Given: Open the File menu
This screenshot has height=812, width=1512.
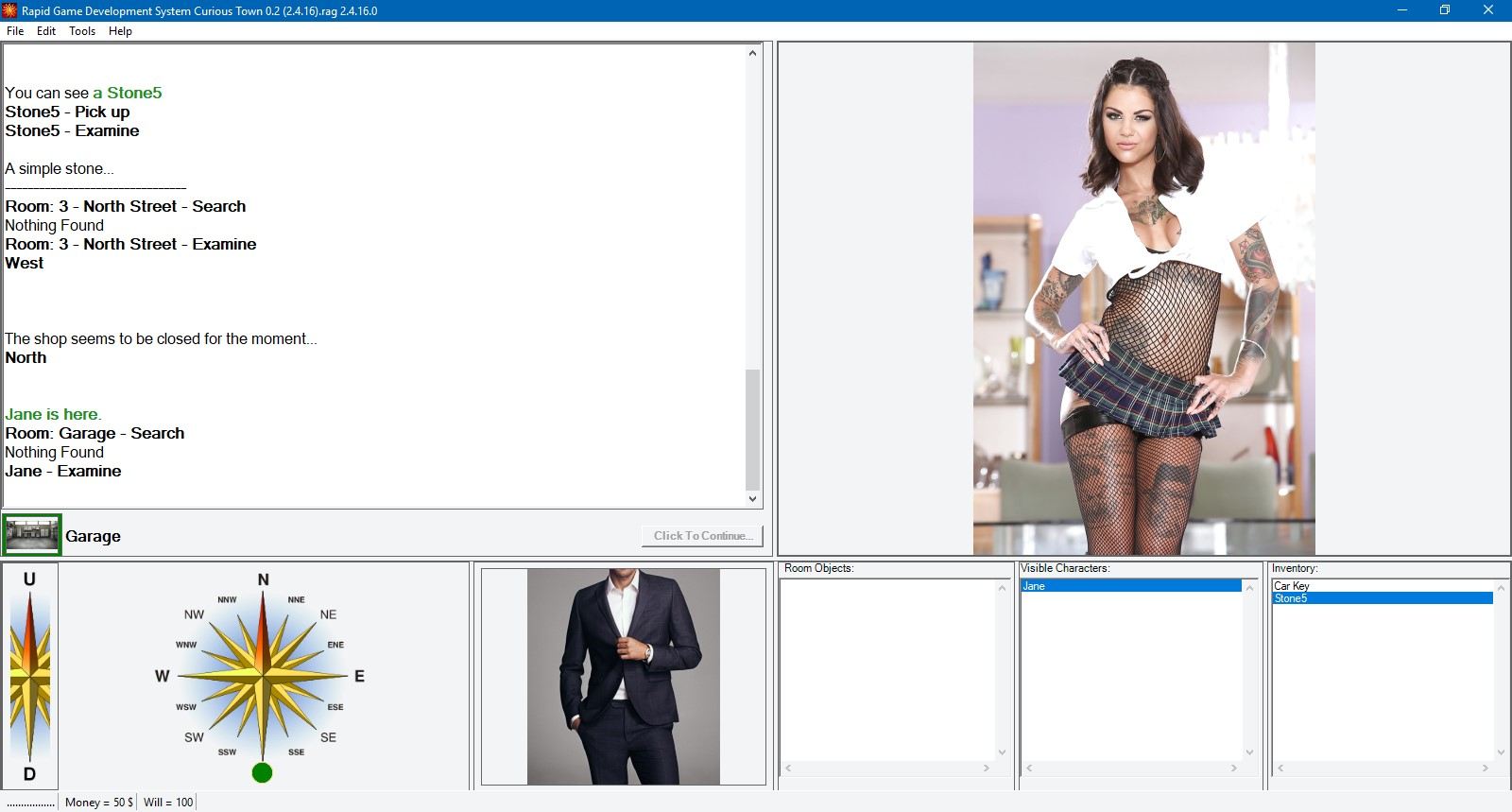Looking at the screenshot, I should coord(15,31).
